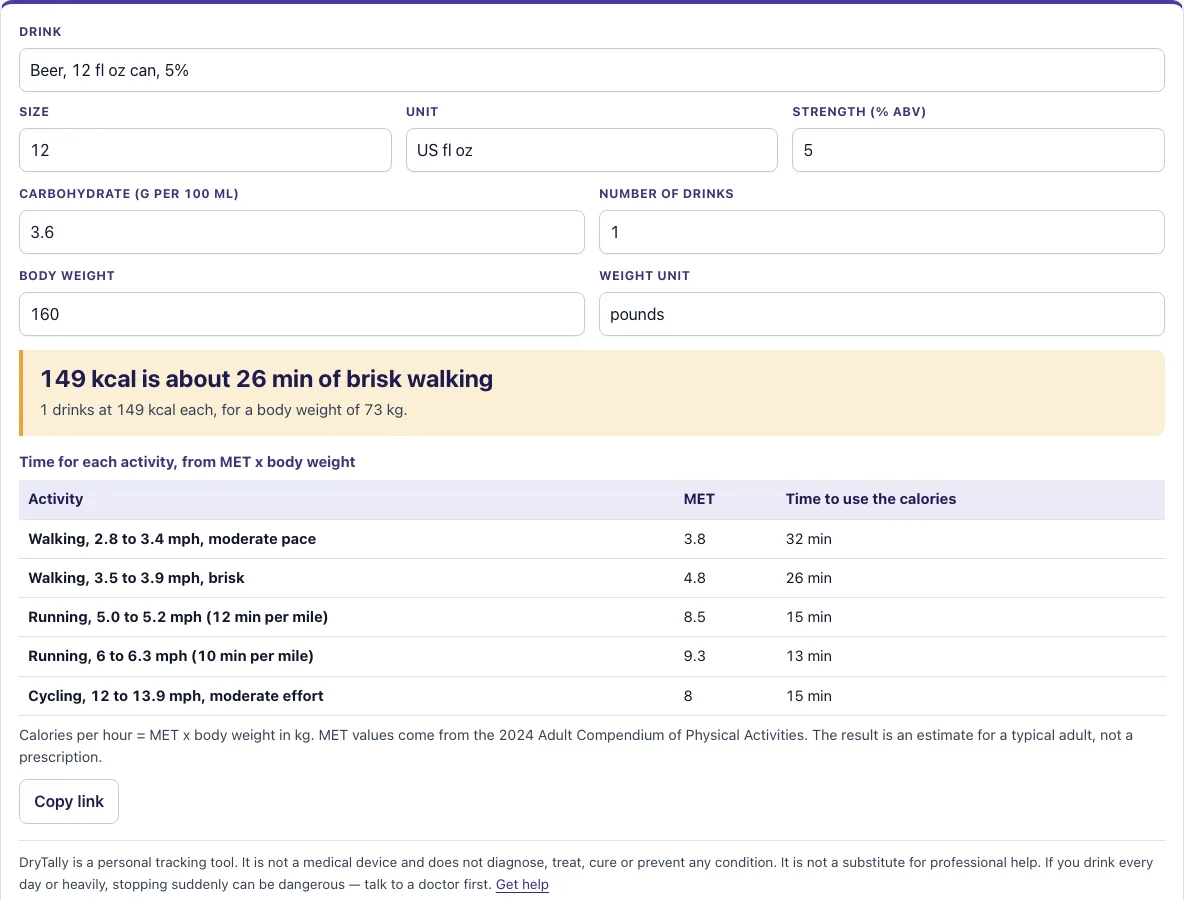Click the "Time to use the calories" header
The height and width of the screenshot is (900, 1184).
pyautogui.click(x=871, y=499)
